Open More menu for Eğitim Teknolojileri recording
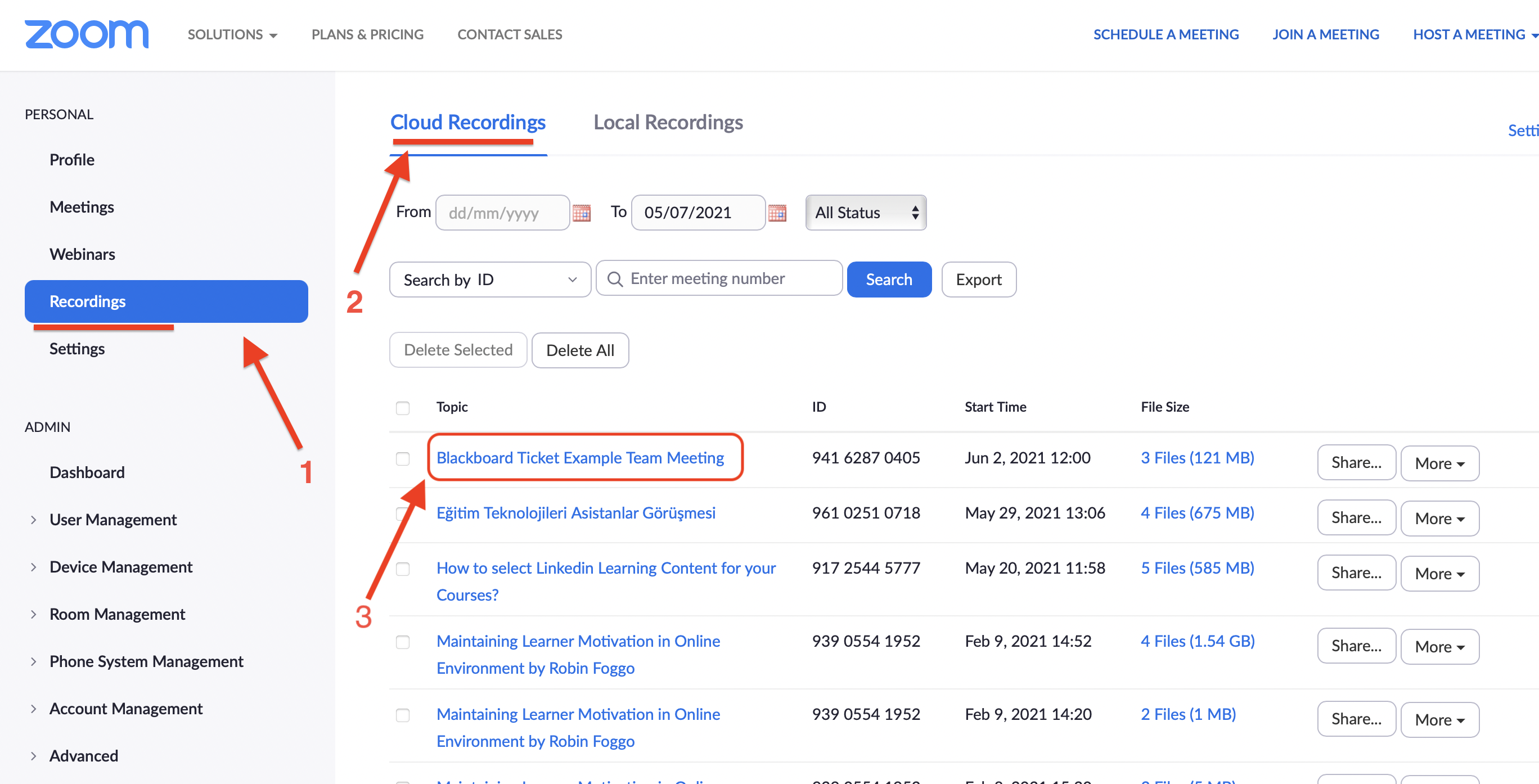The width and height of the screenshot is (1539, 784). tap(1440, 518)
